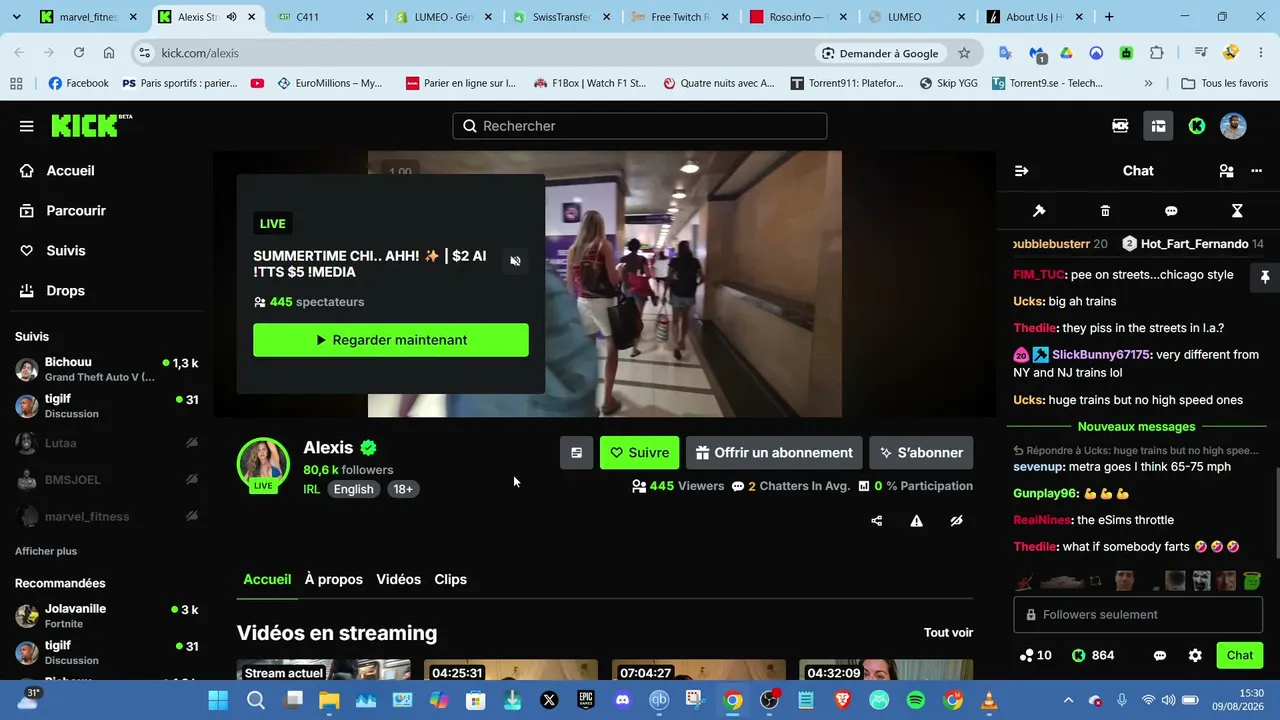The image size is (1280, 720).
Task: Focus the Rechercher search field
Action: tap(640, 126)
